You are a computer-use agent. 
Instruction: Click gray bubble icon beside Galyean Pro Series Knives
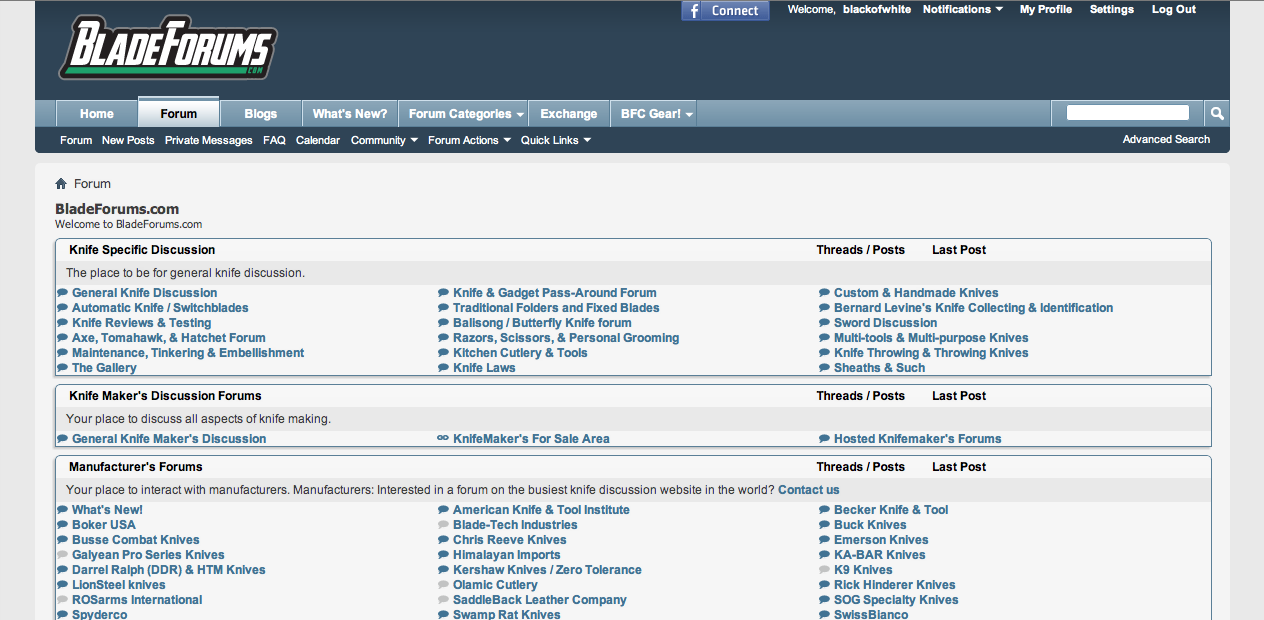[63, 555]
